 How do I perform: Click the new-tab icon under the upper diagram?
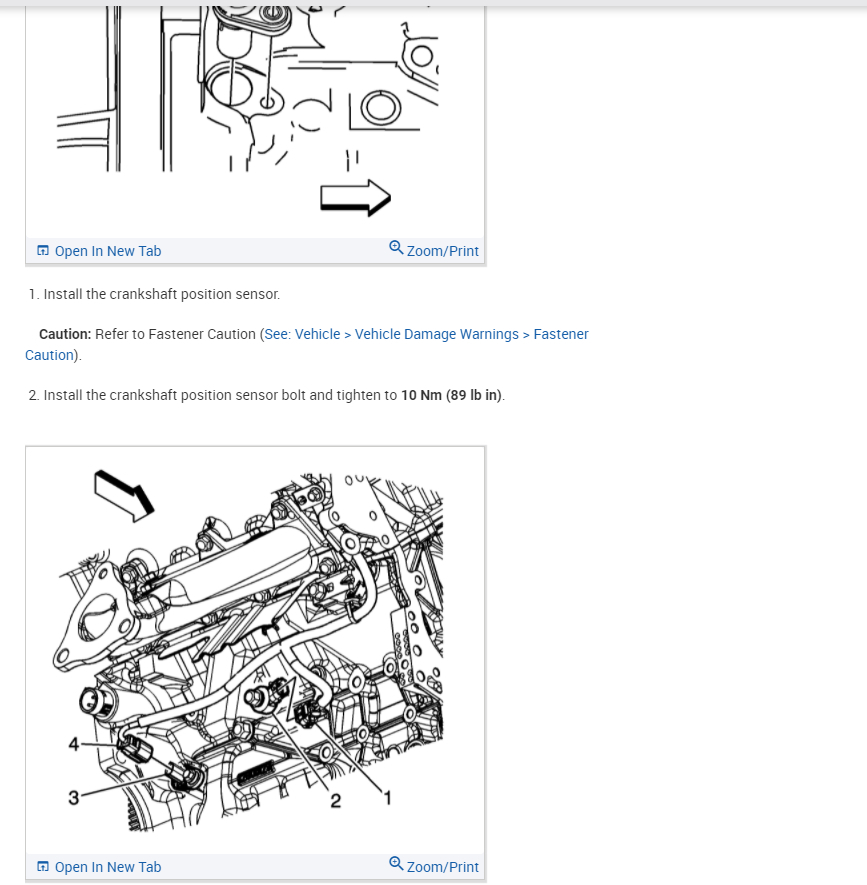[43, 251]
